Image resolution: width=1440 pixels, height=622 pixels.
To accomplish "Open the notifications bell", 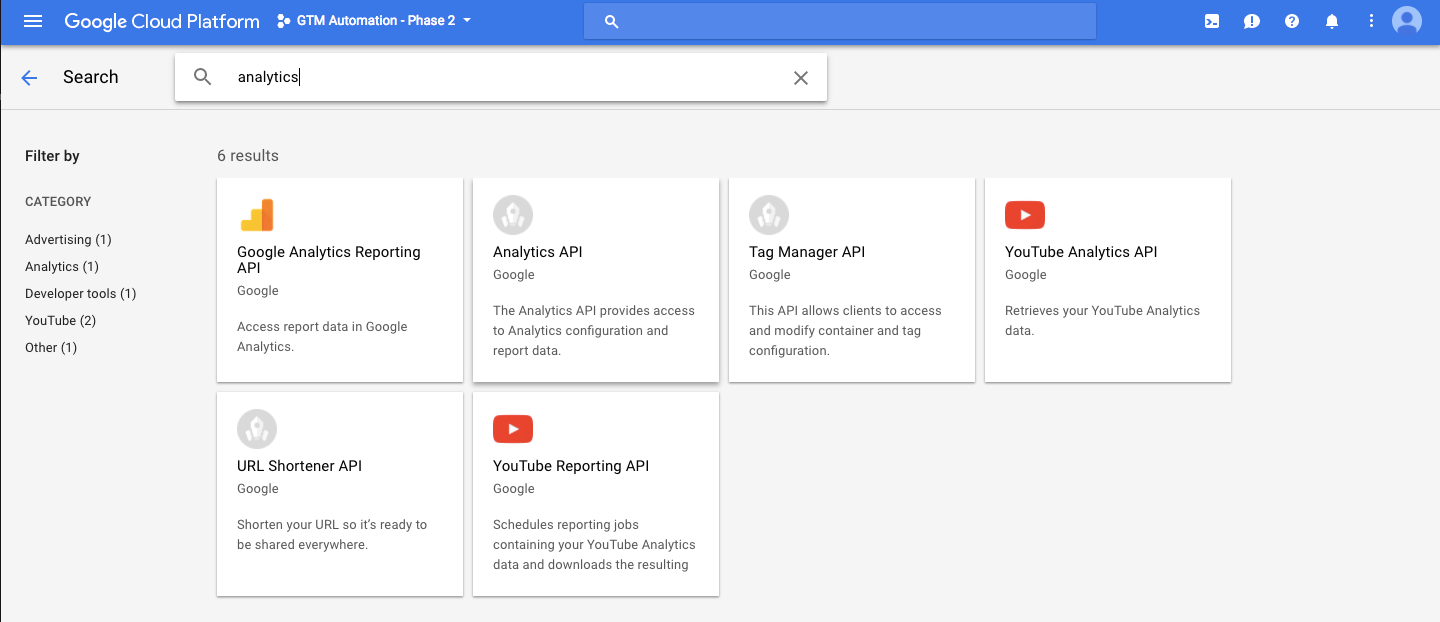I will 1332,21.
